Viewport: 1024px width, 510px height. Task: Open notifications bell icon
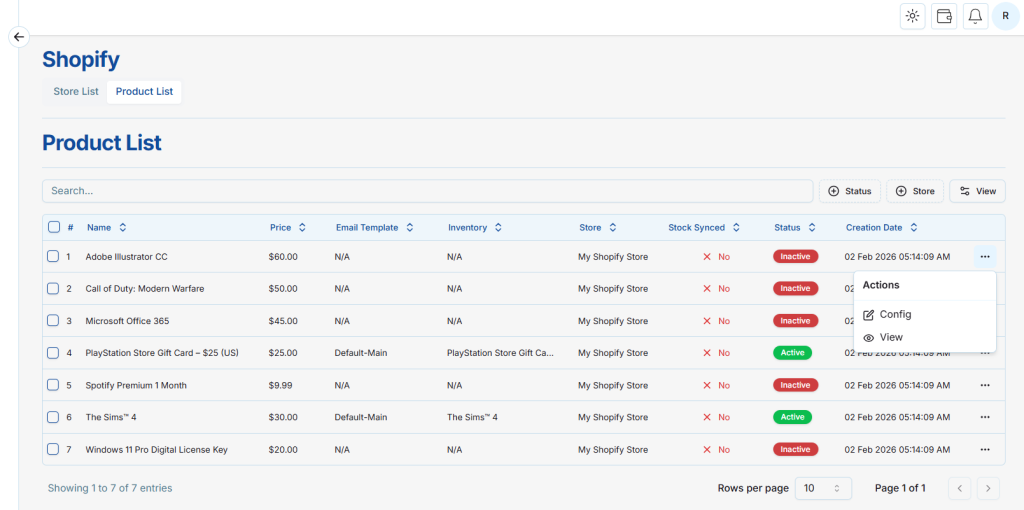[975, 16]
